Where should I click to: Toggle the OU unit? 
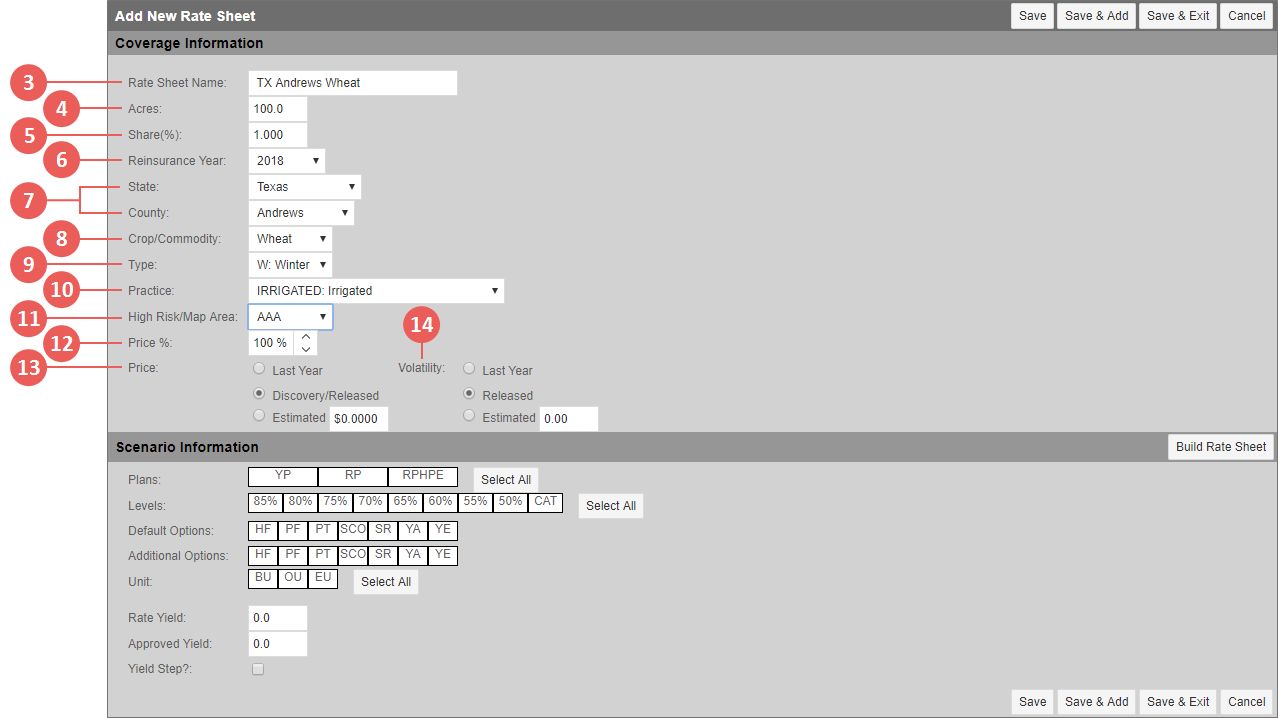(x=292, y=579)
